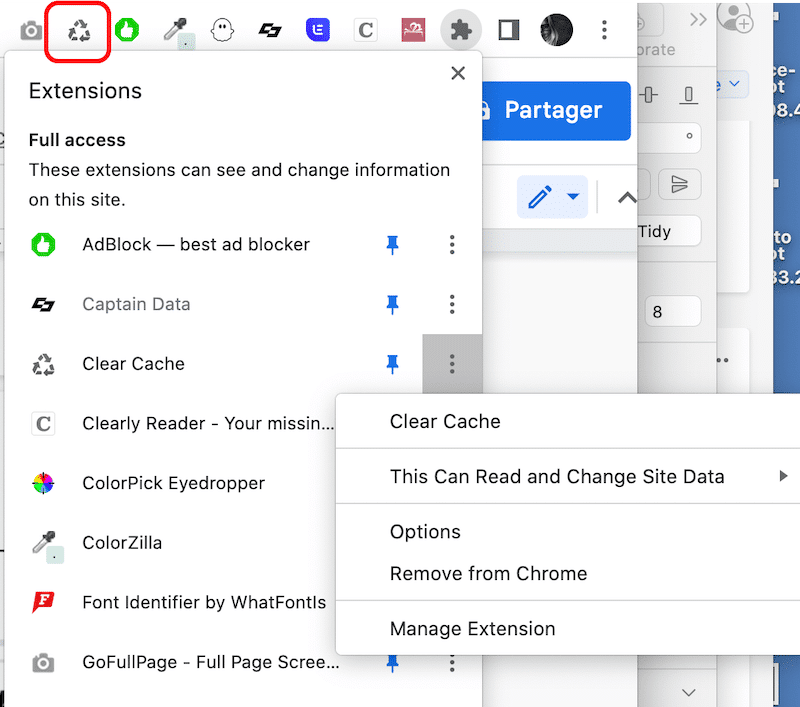Open the AdBlock toolbar icon
The width and height of the screenshot is (800, 707).
click(126, 29)
